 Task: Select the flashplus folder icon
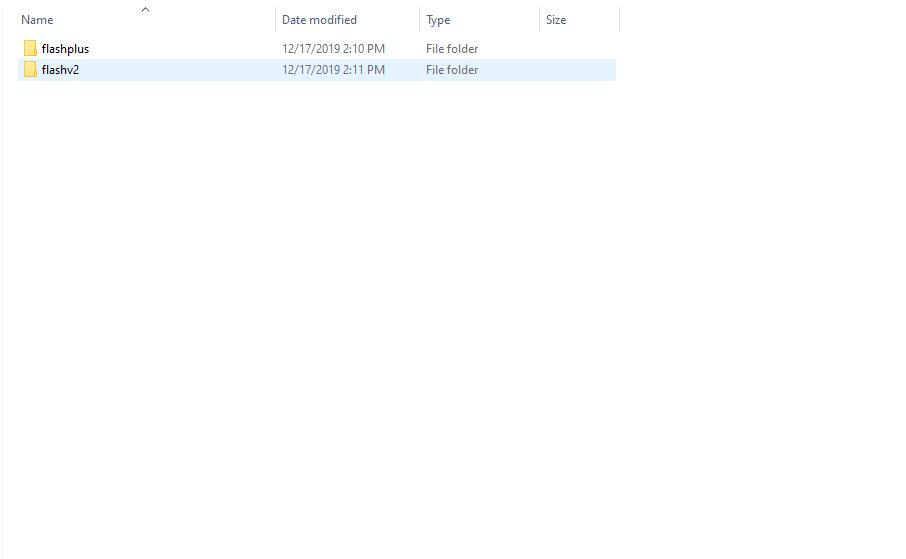pyautogui.click(x=31, y=49)
